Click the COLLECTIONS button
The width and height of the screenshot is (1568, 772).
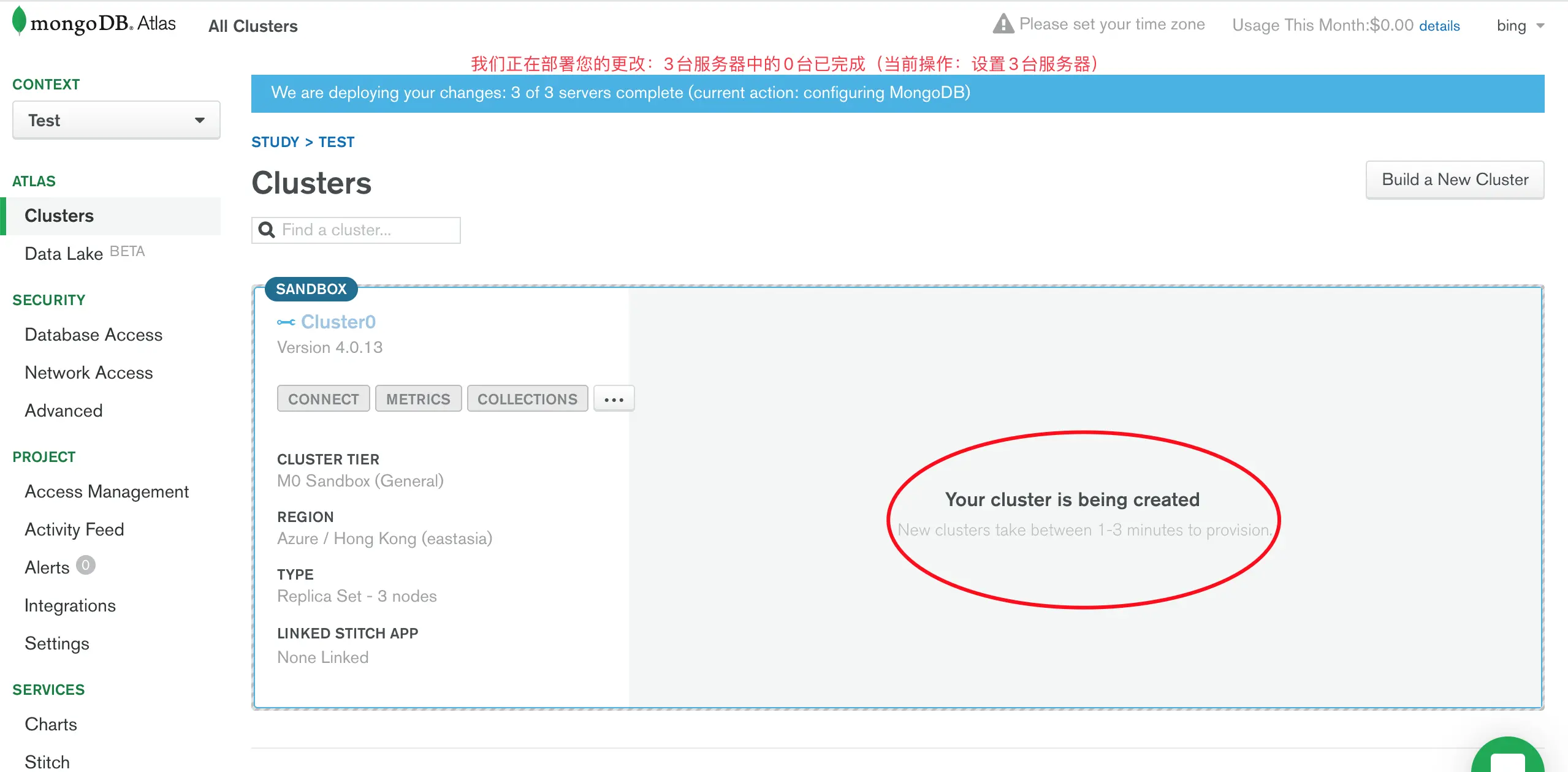527,399
